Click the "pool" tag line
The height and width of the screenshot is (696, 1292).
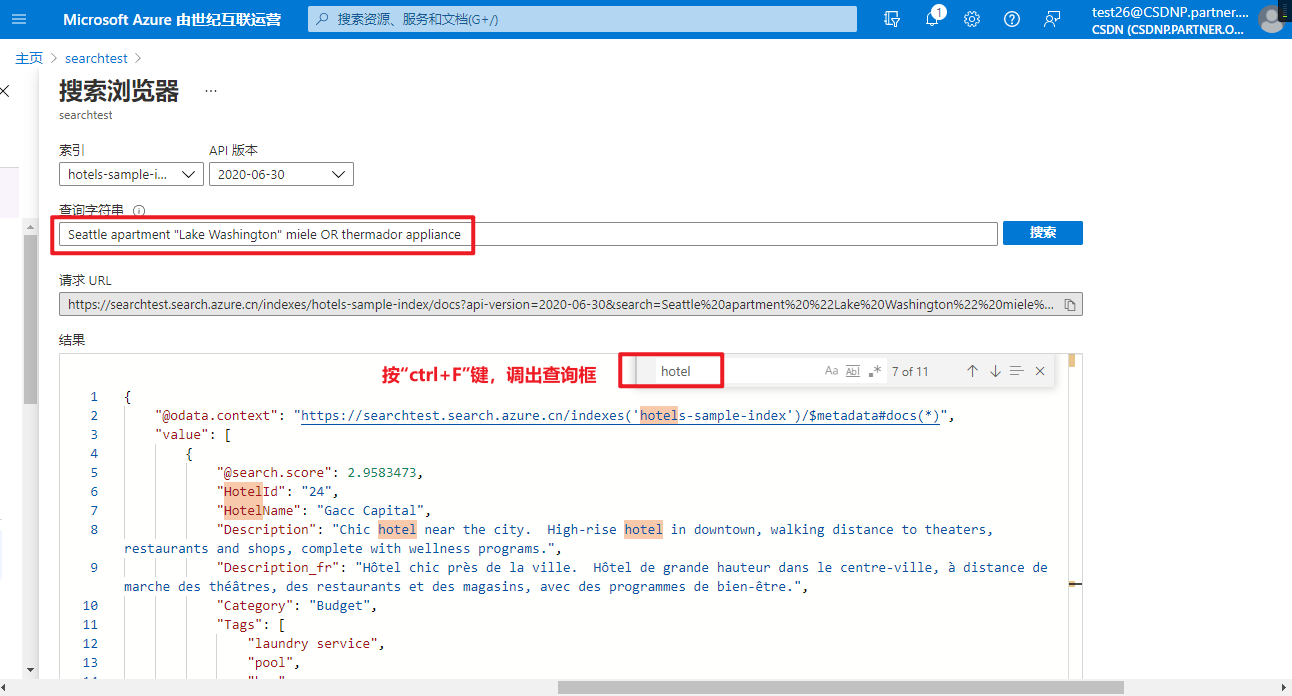(x=274, y=663)
